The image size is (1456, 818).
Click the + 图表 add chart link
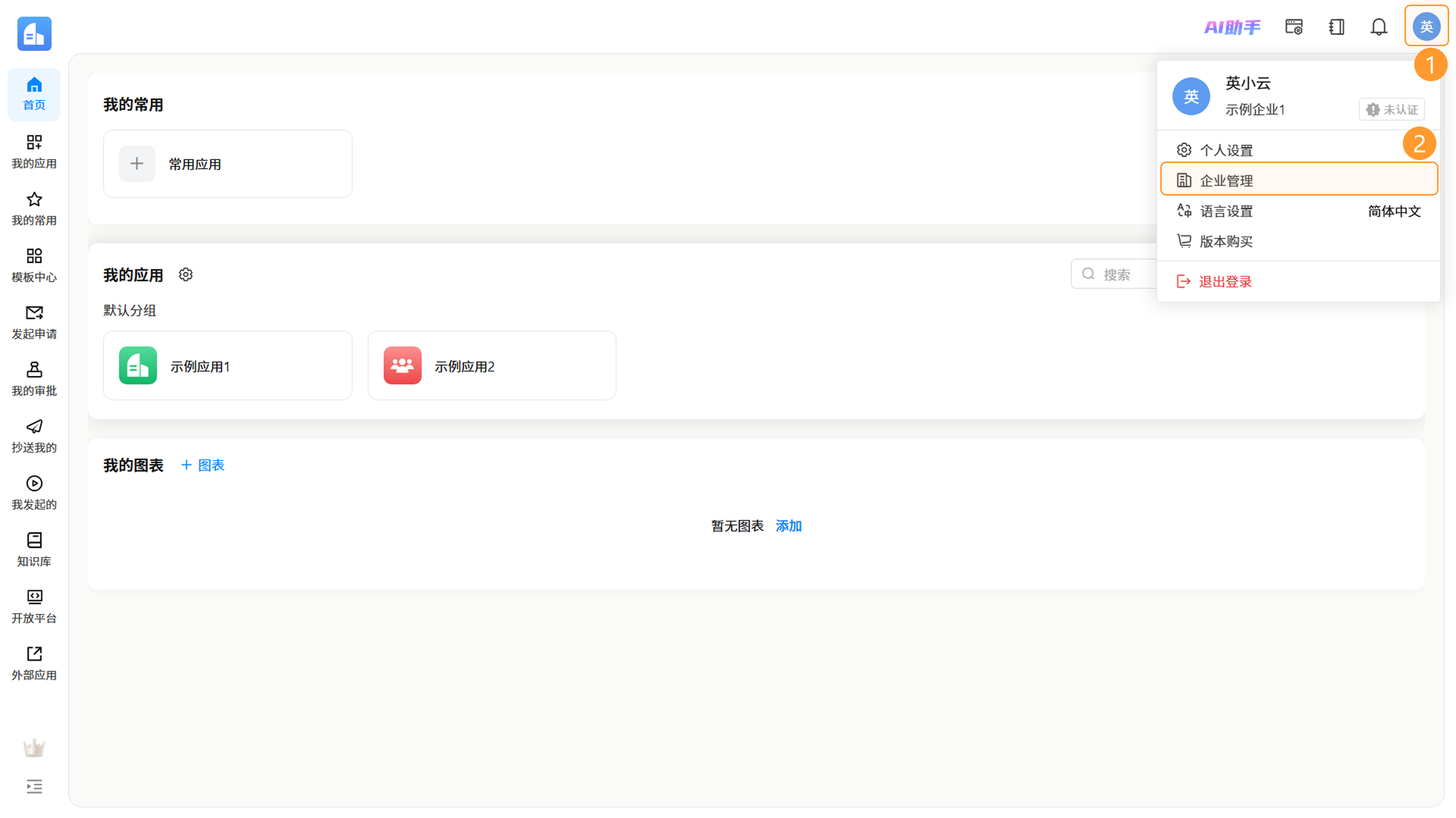pyautogui.click(x=202, y=465)
